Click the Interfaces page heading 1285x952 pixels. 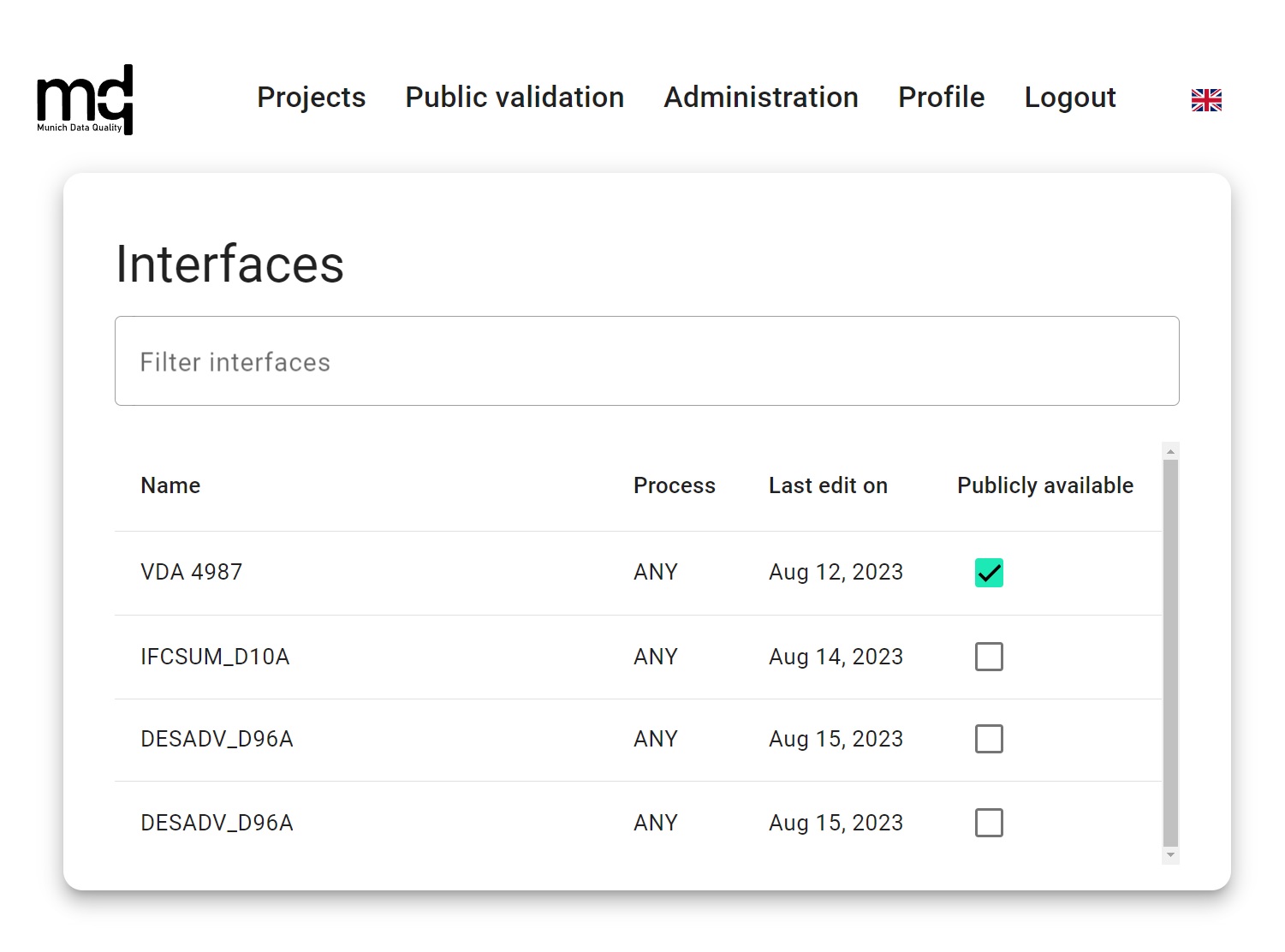(x=229, y=264)
